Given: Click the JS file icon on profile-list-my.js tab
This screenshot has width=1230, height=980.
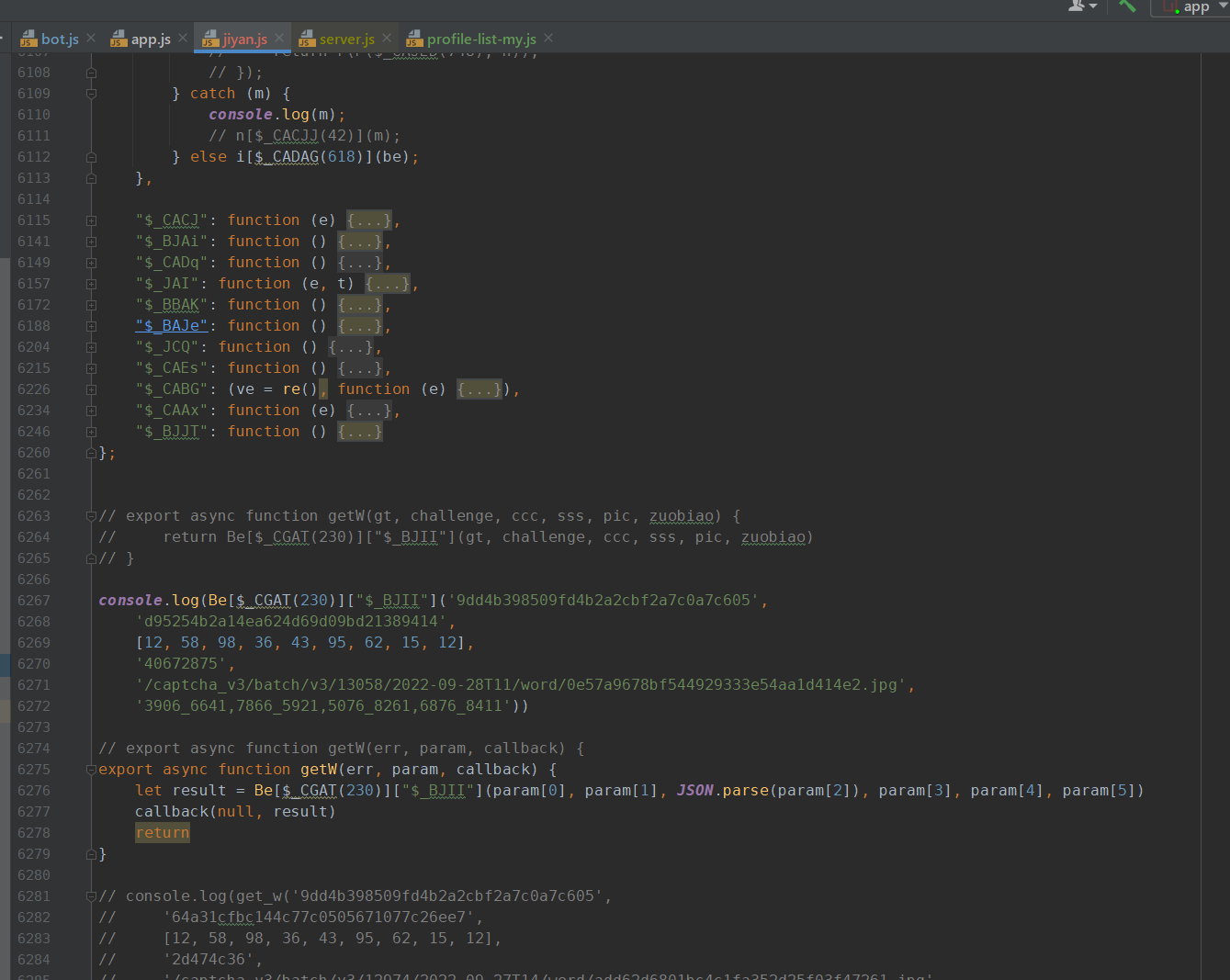Looking at the screenshot, I should (x=414, y=39).
